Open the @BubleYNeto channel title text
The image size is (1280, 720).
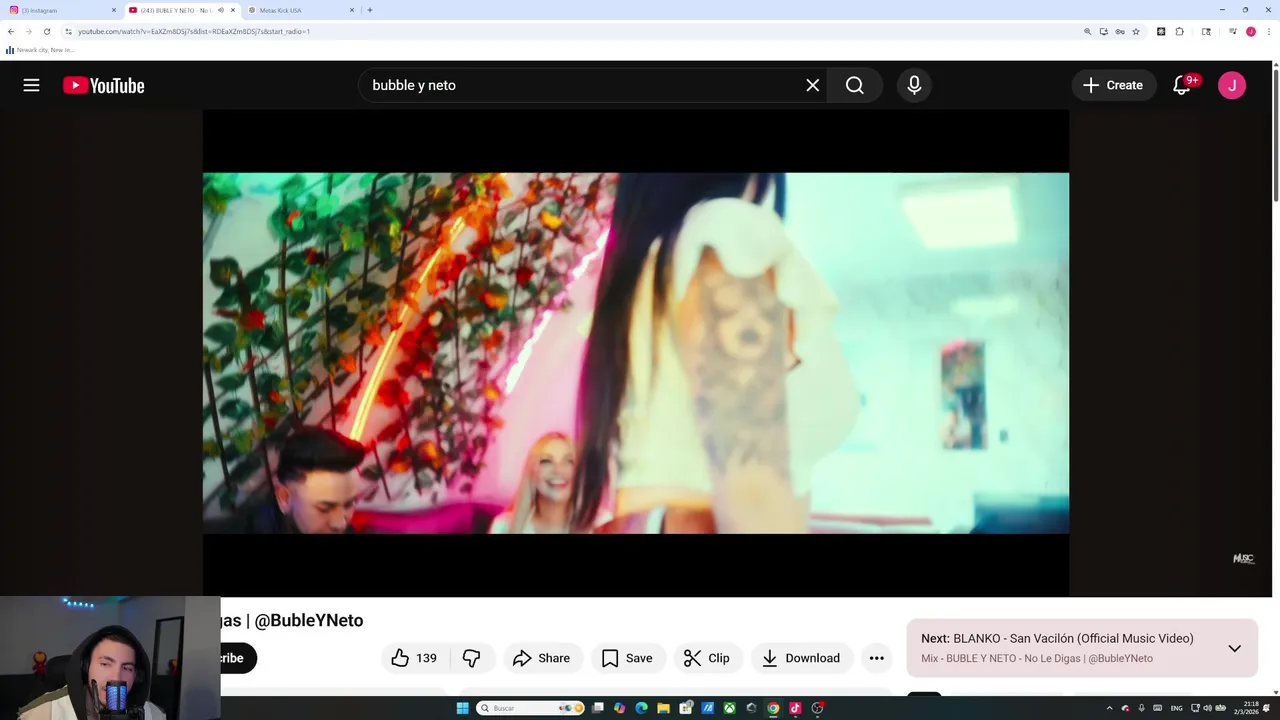[309, 620]
